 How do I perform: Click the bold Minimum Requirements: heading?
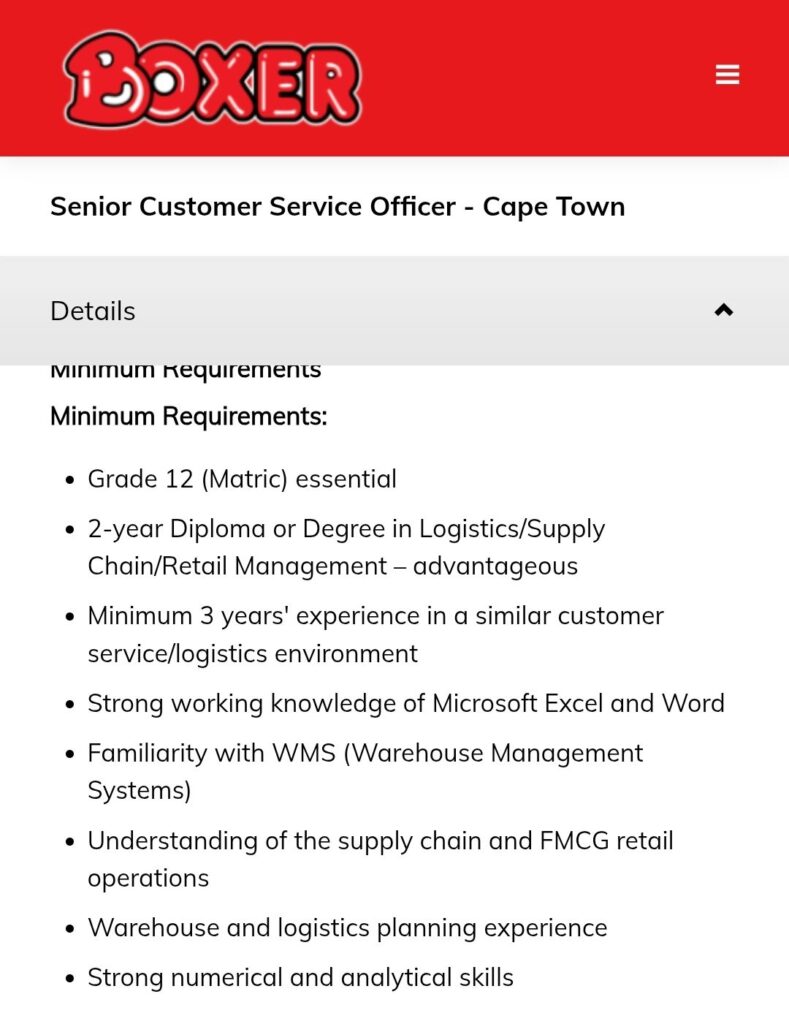click(x=189, y=416)
